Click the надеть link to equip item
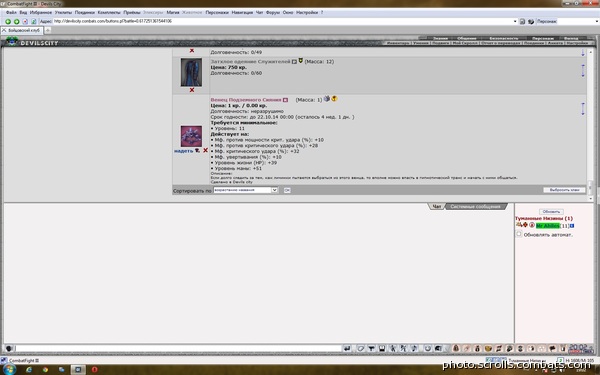The width and height of the screenshot is (600, 375). (x=183, y=151)
